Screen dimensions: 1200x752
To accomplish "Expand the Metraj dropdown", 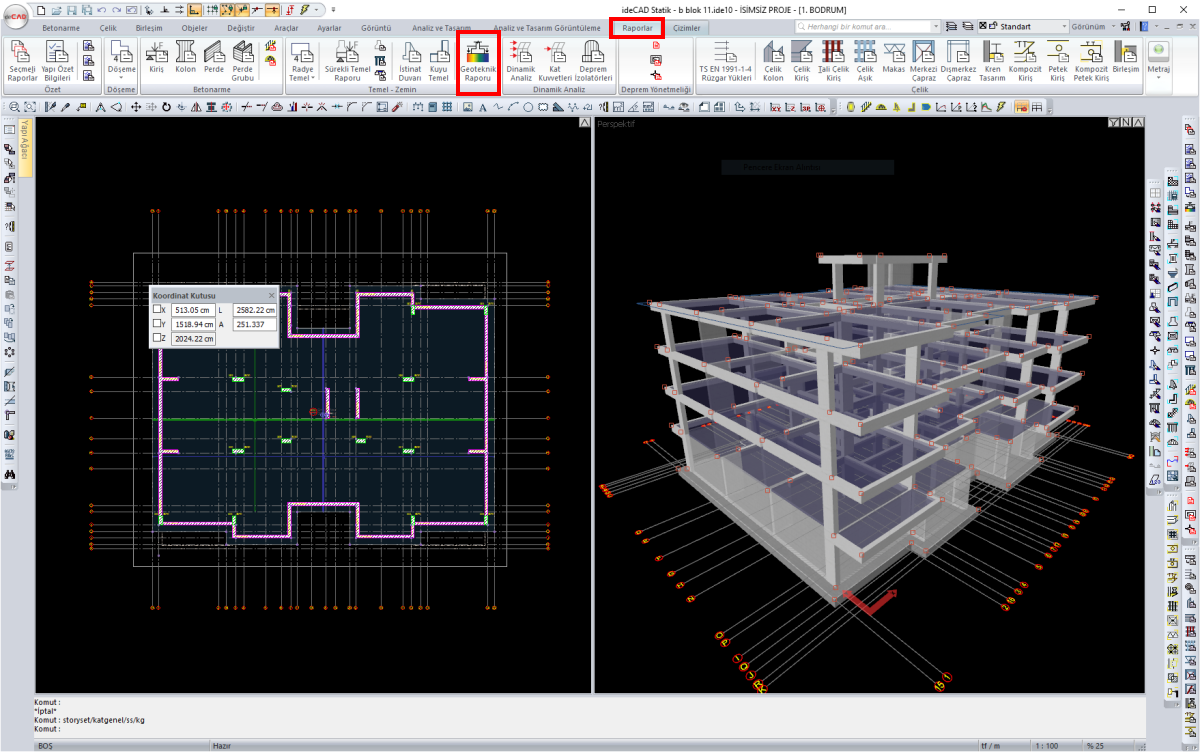I will tap(1158, 76).
